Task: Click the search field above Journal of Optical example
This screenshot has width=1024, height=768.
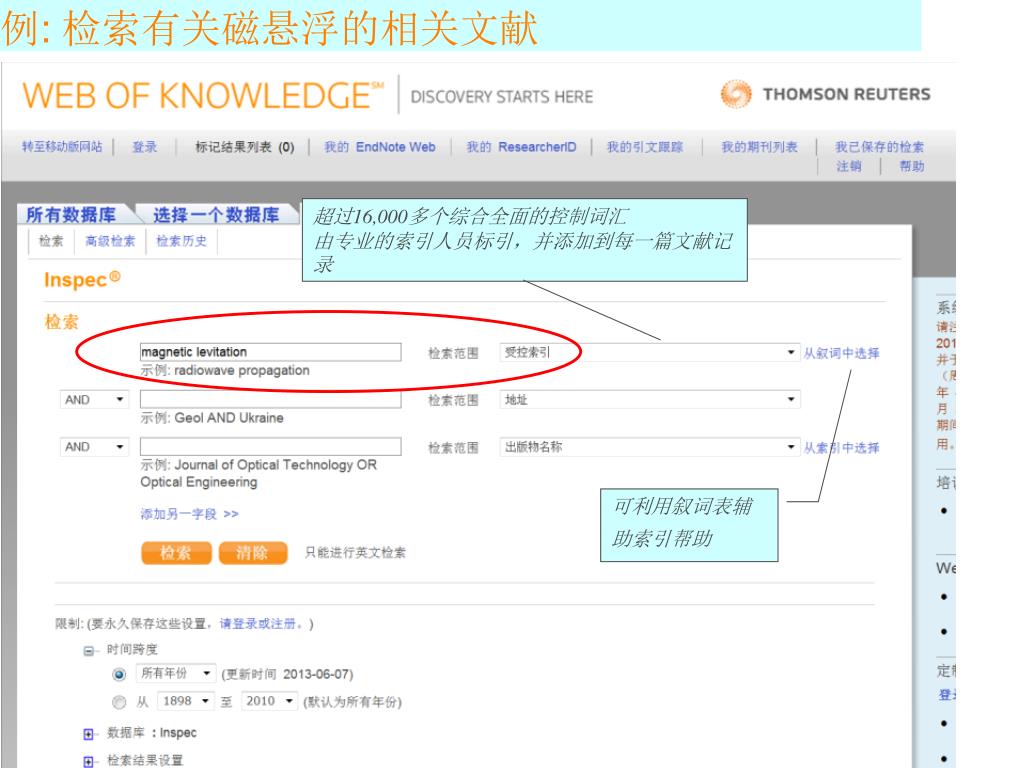Action: pyautogui.click(x=270, y=447)
